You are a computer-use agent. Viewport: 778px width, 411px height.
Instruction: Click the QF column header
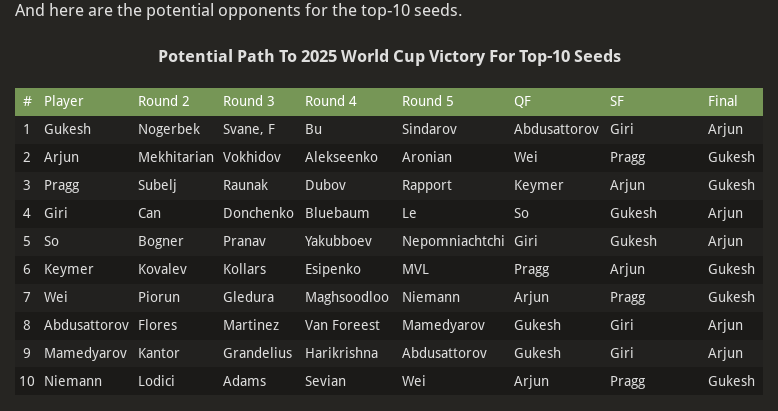pyautogui.click(x=523, y=101)
